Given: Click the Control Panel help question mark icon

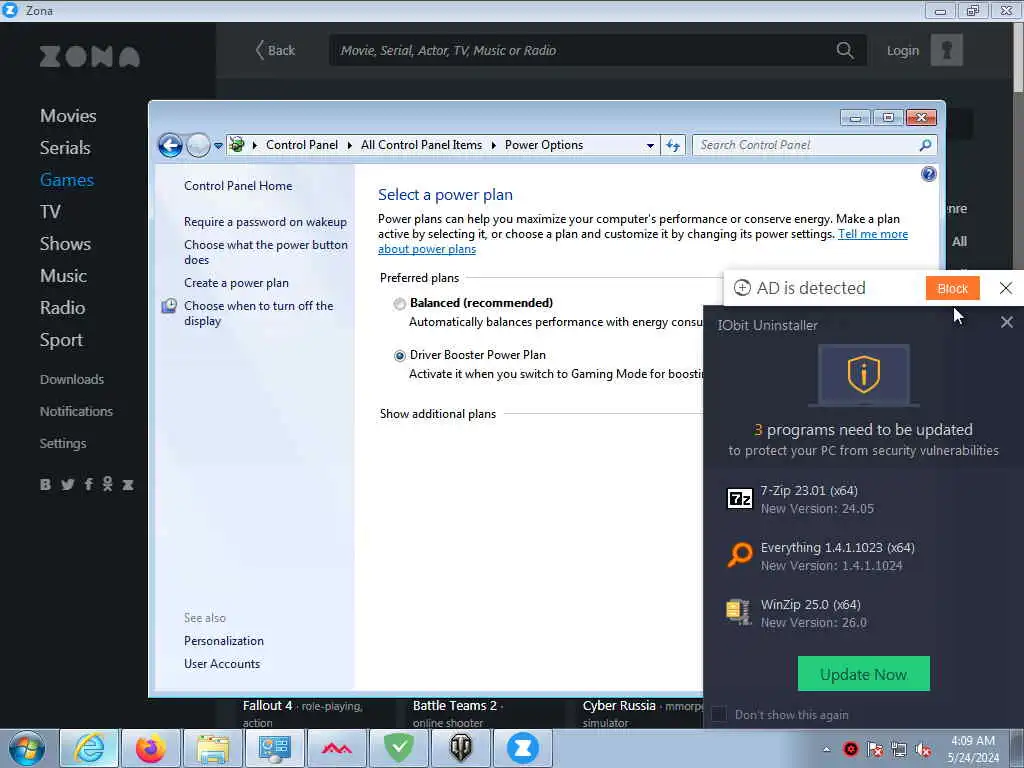Looking at the screenshot, I should tap(928, 174).
